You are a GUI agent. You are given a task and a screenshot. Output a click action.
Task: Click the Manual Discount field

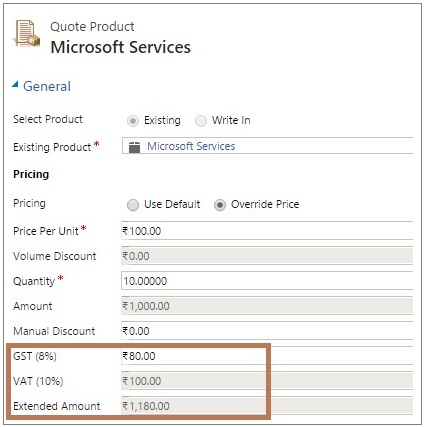[x=267, y=331]
